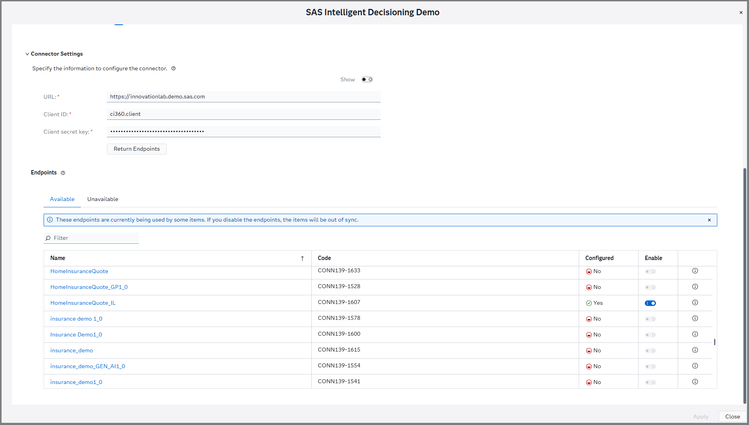Screen dimensions: 749x425
Task: Toggle the Show secret switch
Action: click(x=367, y=79)
